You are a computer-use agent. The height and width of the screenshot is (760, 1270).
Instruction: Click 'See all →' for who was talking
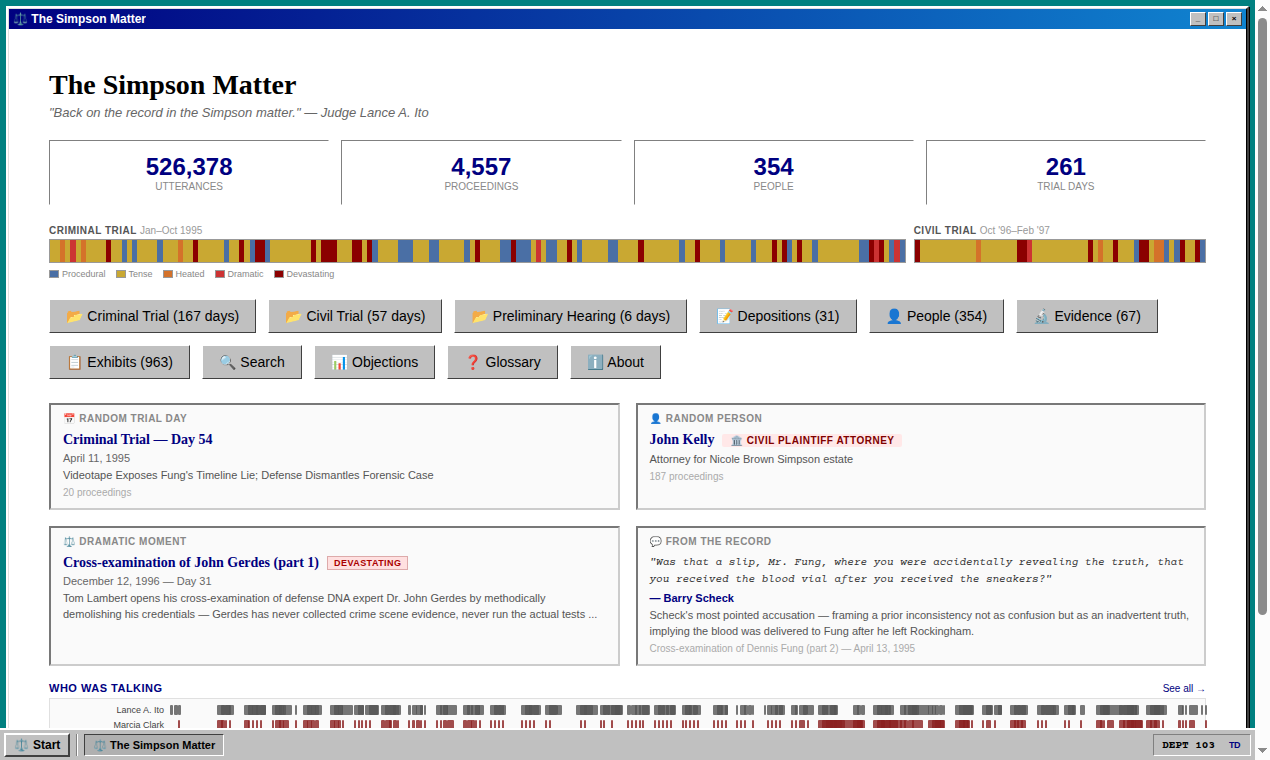1184,688
